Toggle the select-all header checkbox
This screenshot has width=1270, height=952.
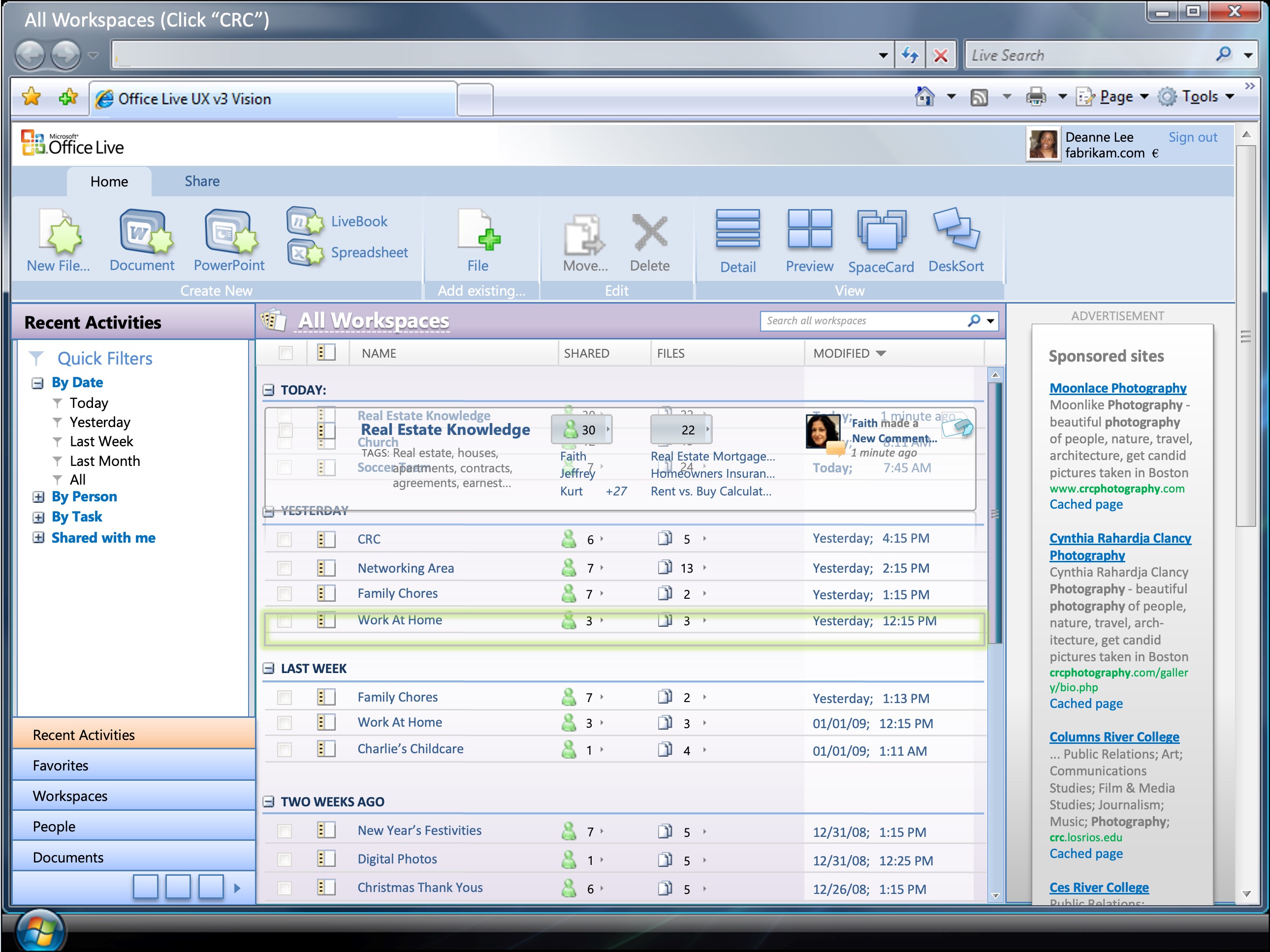[x=286, y=353]
